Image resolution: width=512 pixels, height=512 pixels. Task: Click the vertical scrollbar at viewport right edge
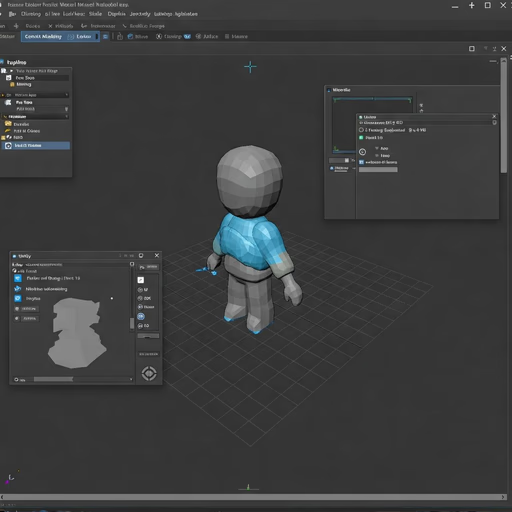tap(504, 117)
